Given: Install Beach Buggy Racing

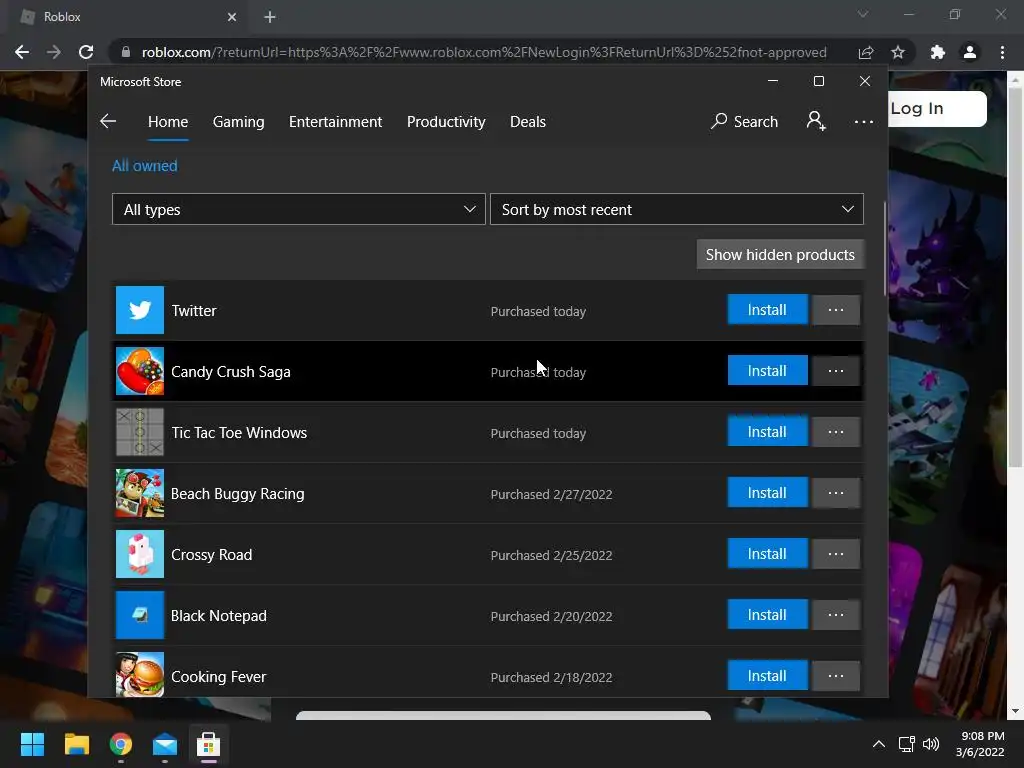Looking at the screenshot, I should [767, 493].
